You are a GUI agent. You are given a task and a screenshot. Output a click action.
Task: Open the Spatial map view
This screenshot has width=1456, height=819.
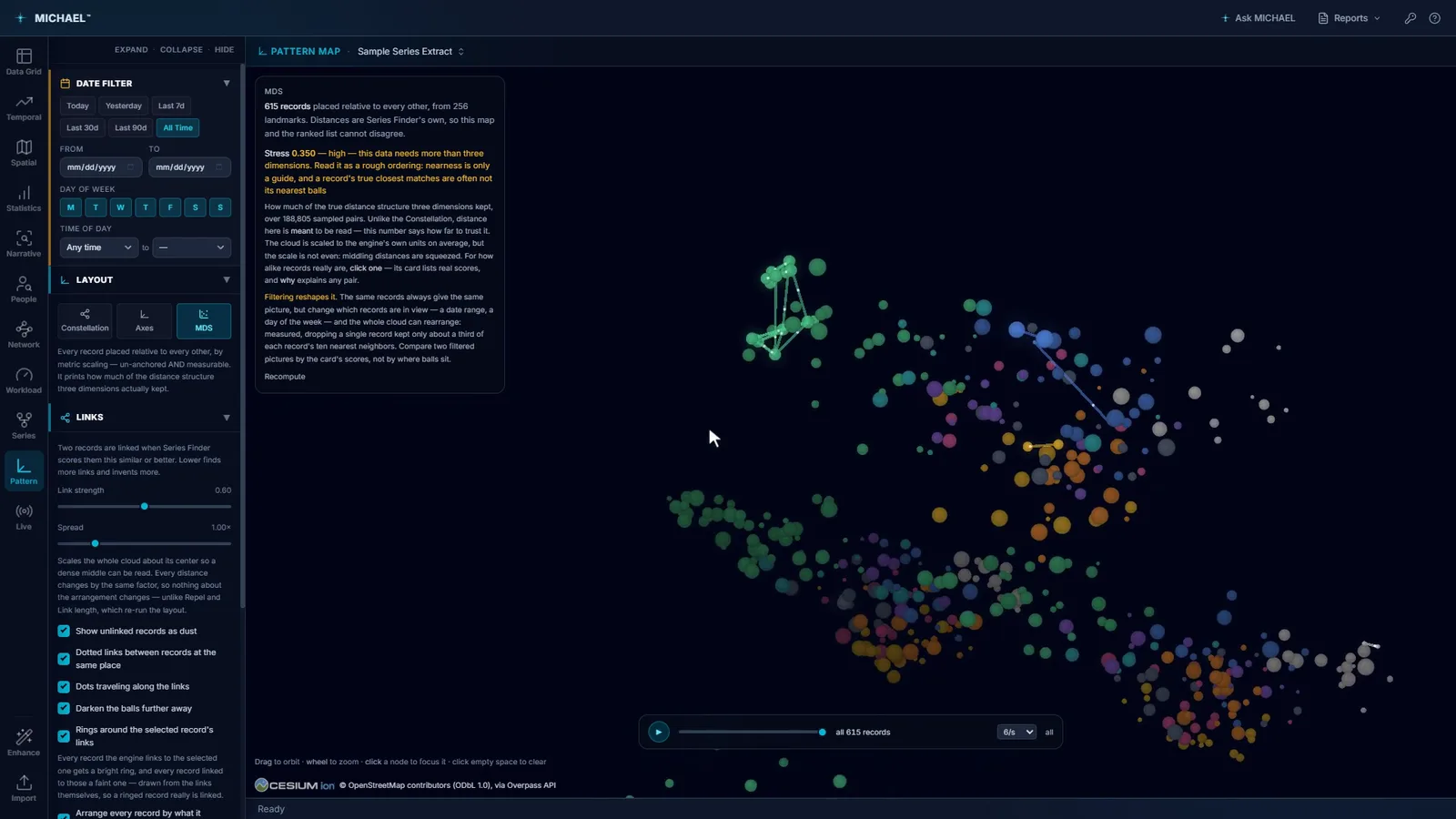click(24, 153)
